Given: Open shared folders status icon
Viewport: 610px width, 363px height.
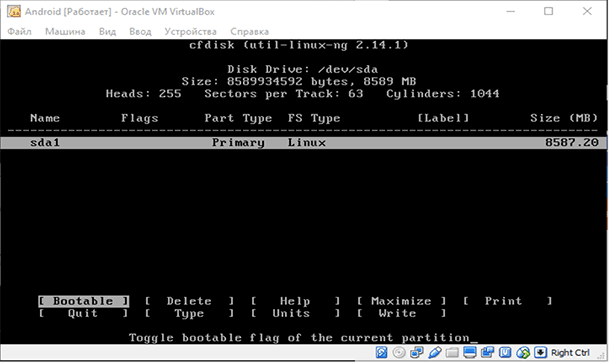Looking at the screenshot, I should pyautogui.click(x=452, y=353).
